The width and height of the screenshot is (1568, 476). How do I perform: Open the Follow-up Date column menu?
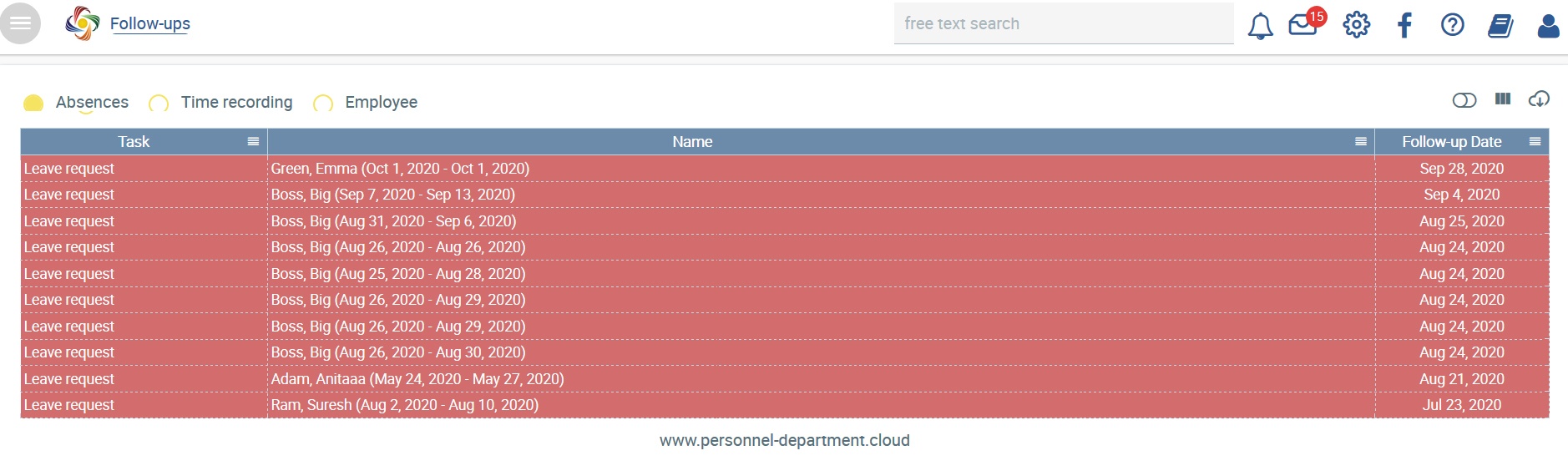pos(1535,142)
